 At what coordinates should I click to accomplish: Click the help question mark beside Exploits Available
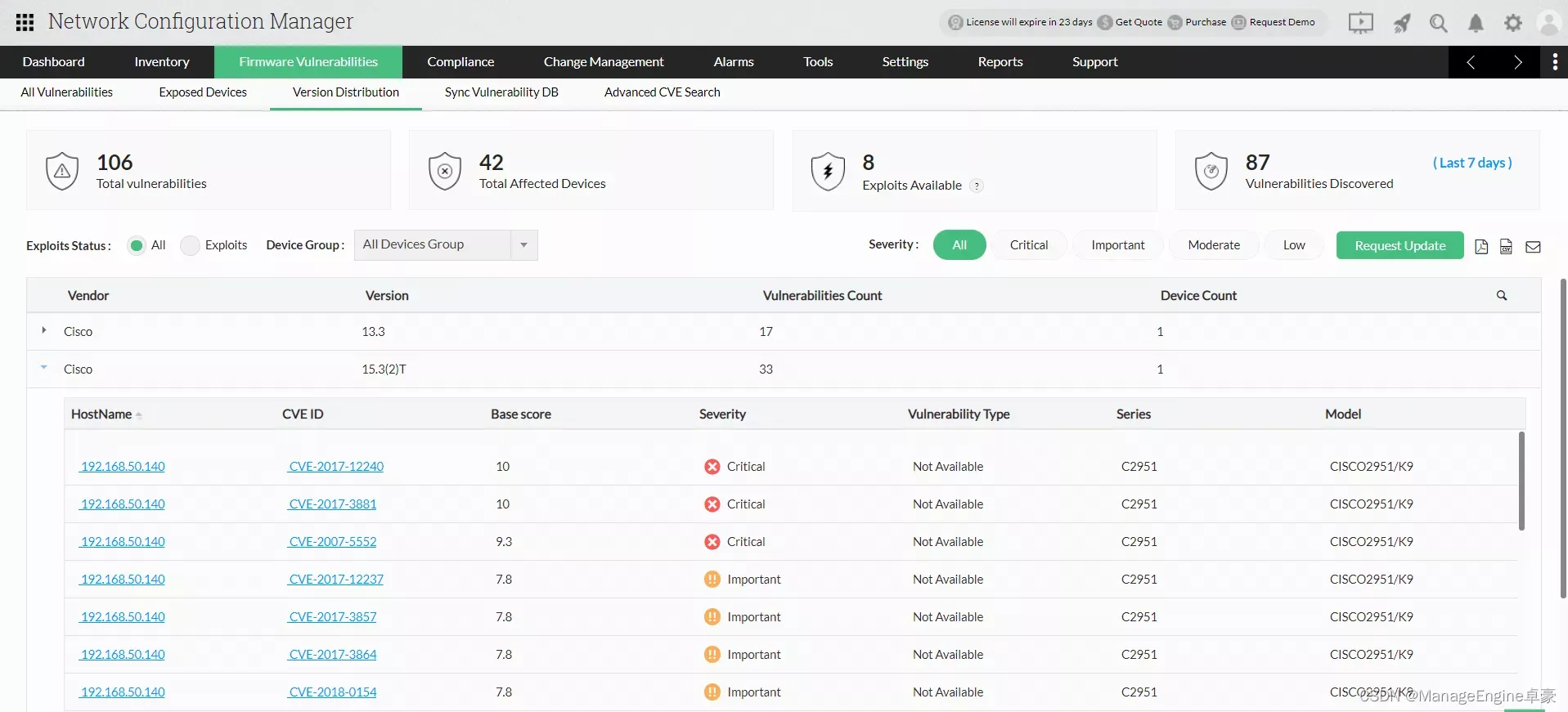pyautogui.click(x=976, y=186)
